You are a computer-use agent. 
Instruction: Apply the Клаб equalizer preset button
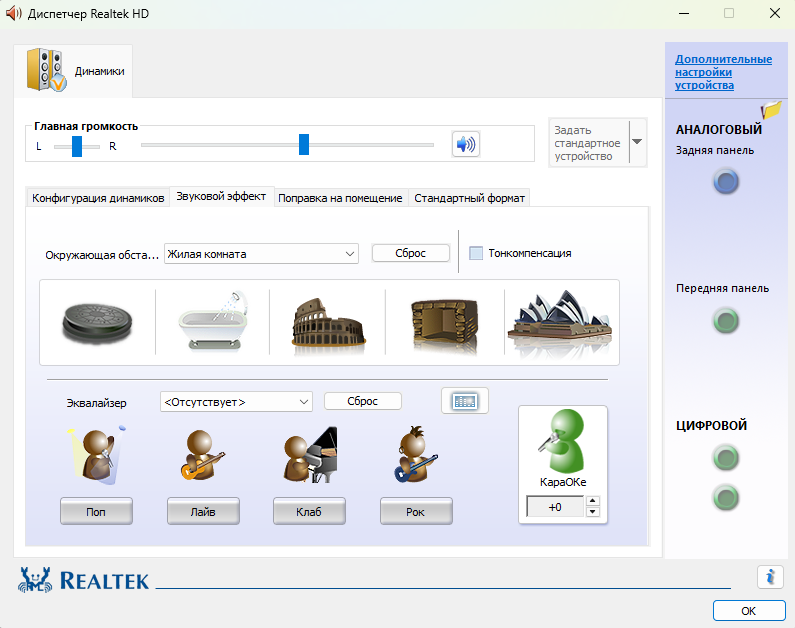click(309, 511)
